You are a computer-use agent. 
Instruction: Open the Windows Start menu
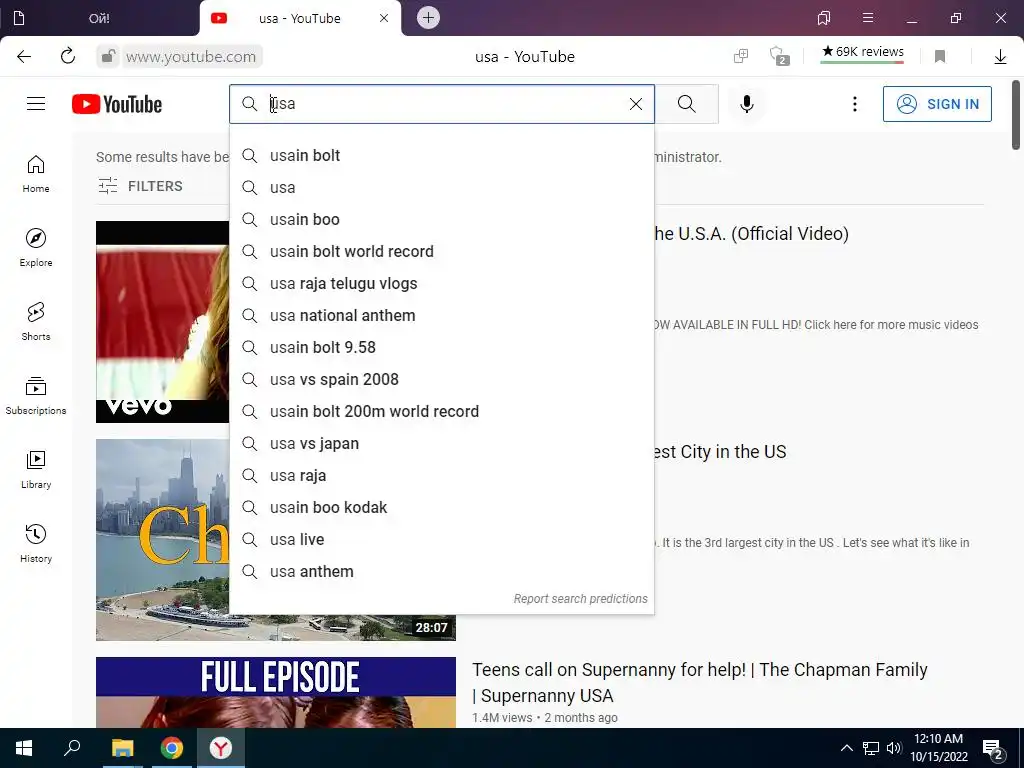point(24,748)
